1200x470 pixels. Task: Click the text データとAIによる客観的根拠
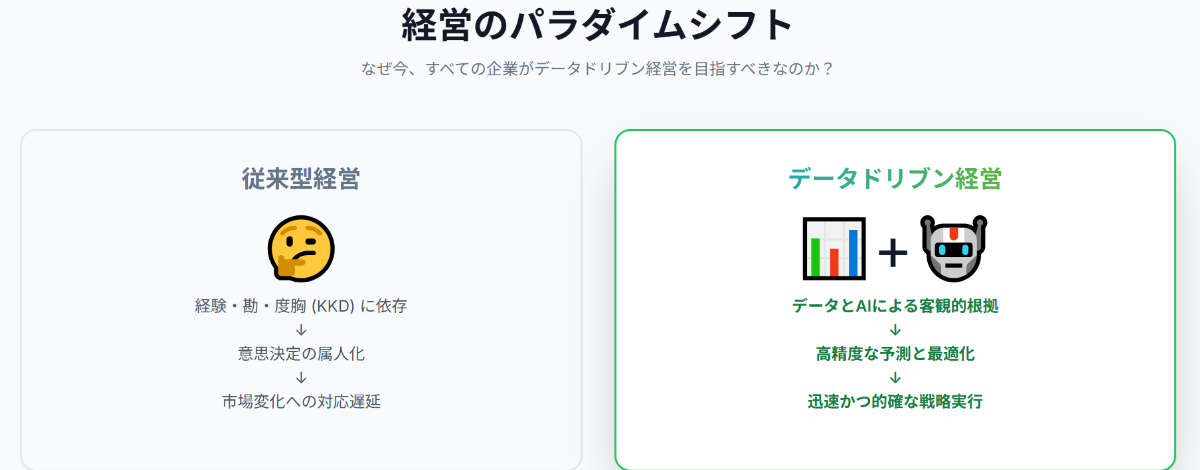(x=895, y=306)
